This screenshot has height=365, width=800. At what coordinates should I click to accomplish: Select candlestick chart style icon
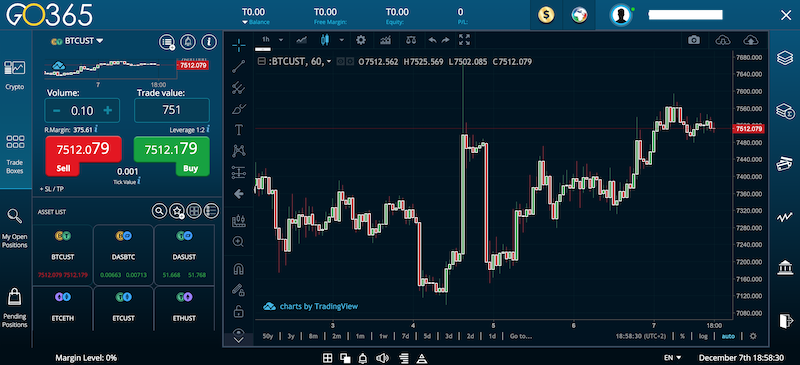325,40
